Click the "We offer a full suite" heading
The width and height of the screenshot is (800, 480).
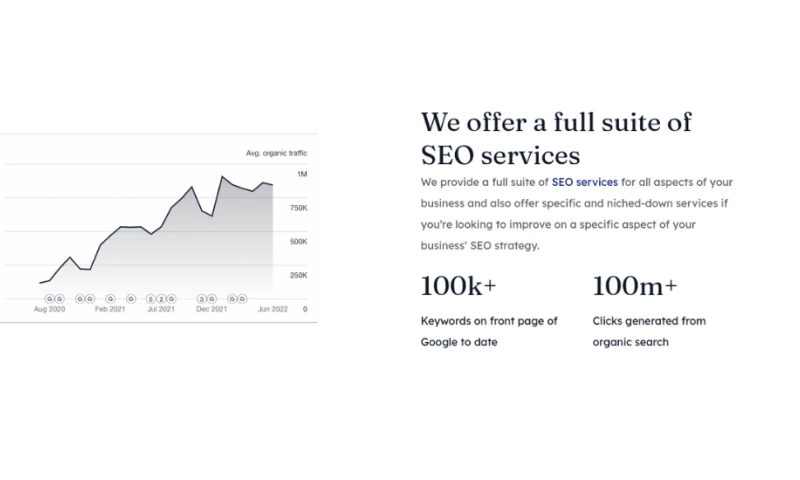click(x=556, y=139)
